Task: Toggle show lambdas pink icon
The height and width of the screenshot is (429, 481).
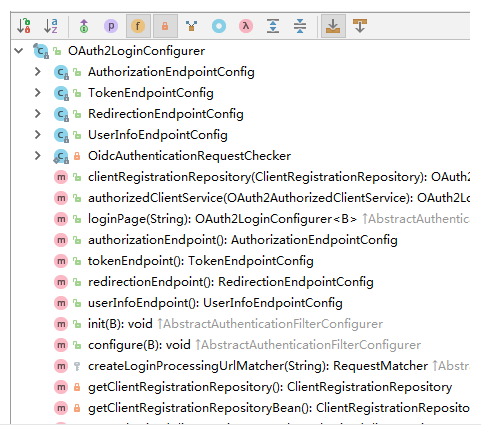Action: pos(246,26)
